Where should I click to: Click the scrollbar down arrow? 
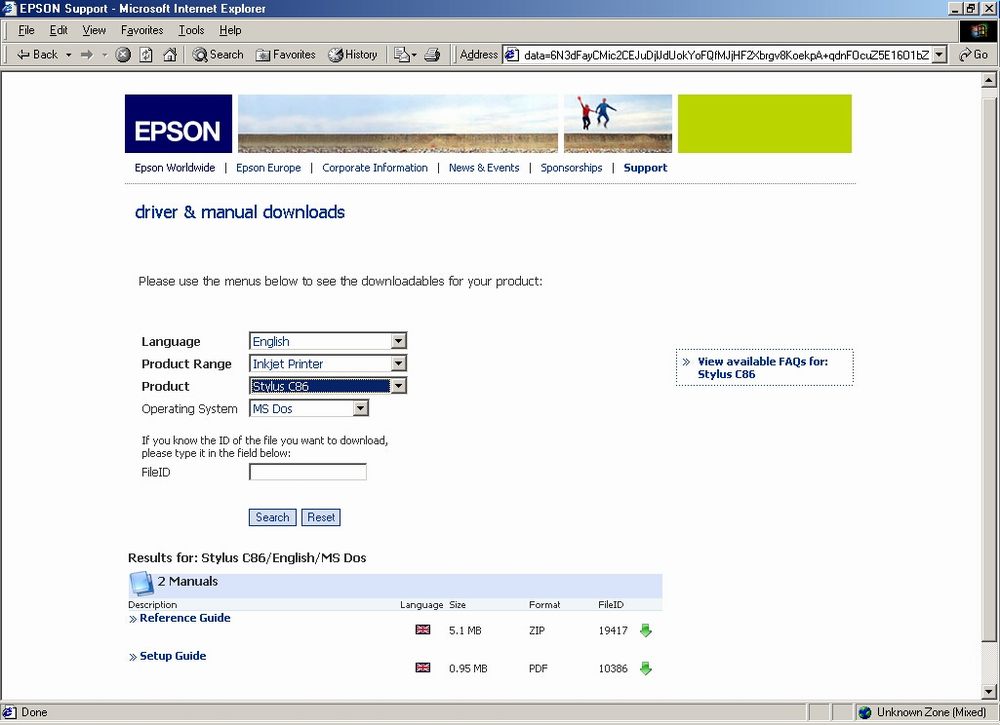(989, 691)
